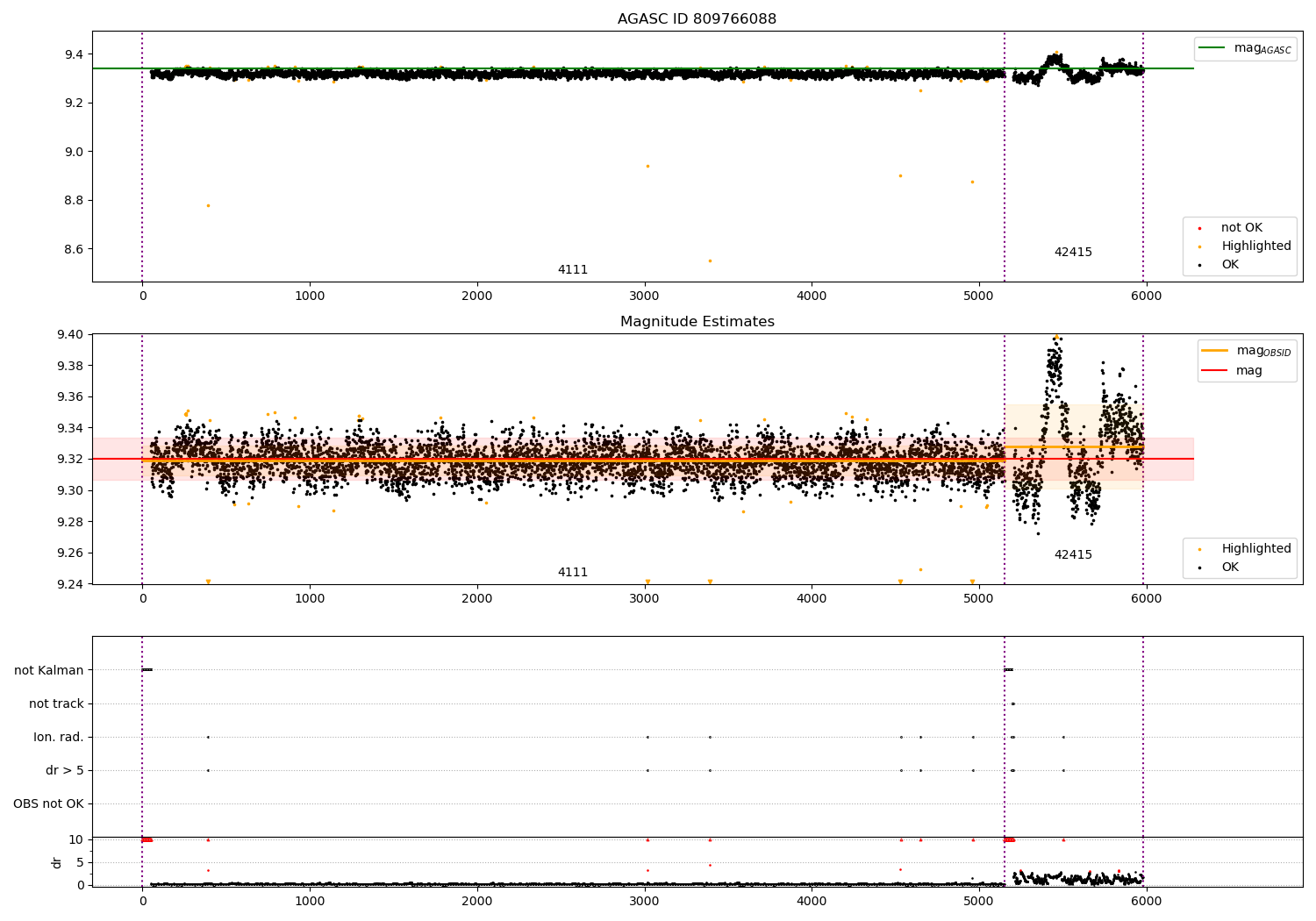
Task: Click the 'Ion. rad.' axis label
Action: point(59,737)
